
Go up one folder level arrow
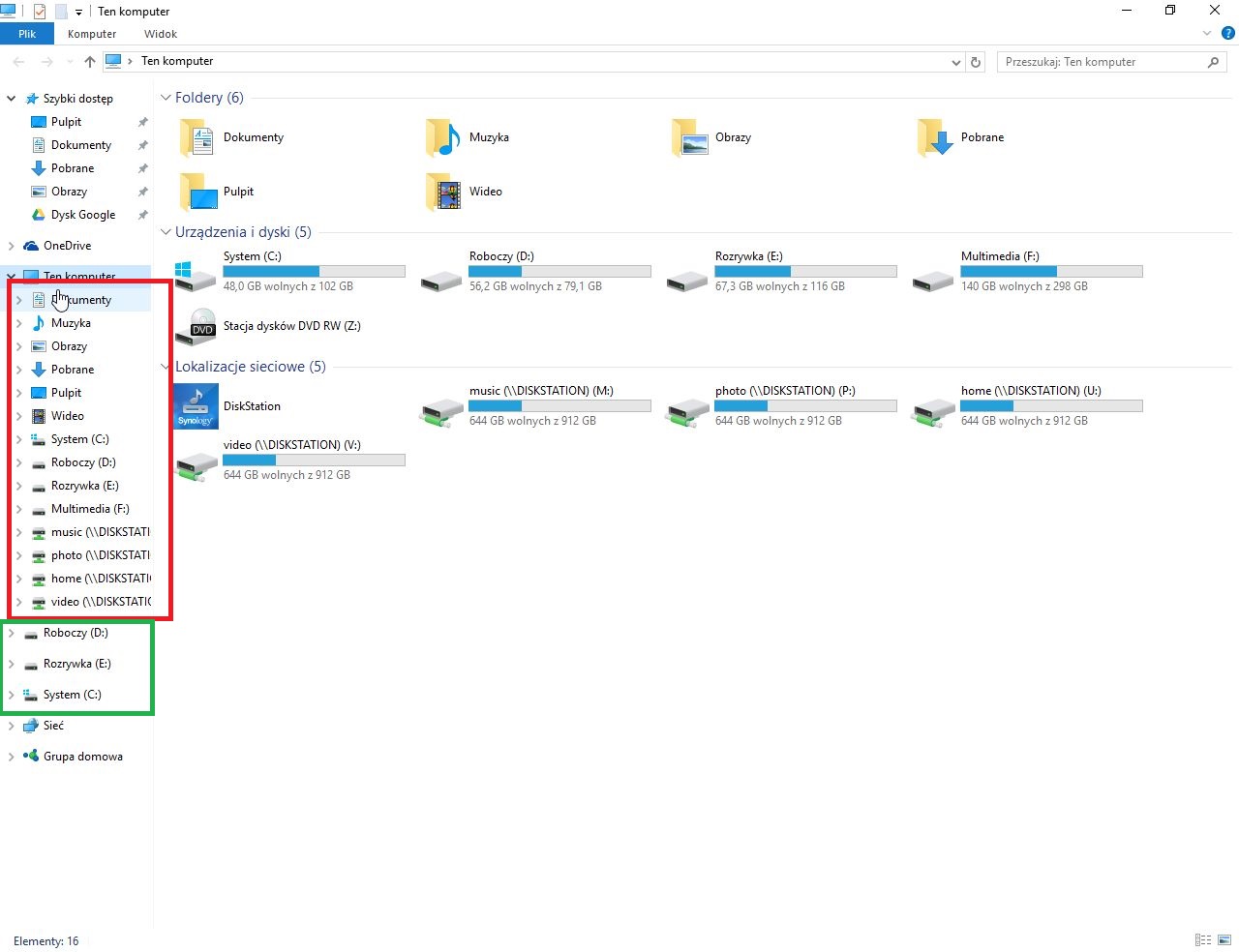coord(90,62)
